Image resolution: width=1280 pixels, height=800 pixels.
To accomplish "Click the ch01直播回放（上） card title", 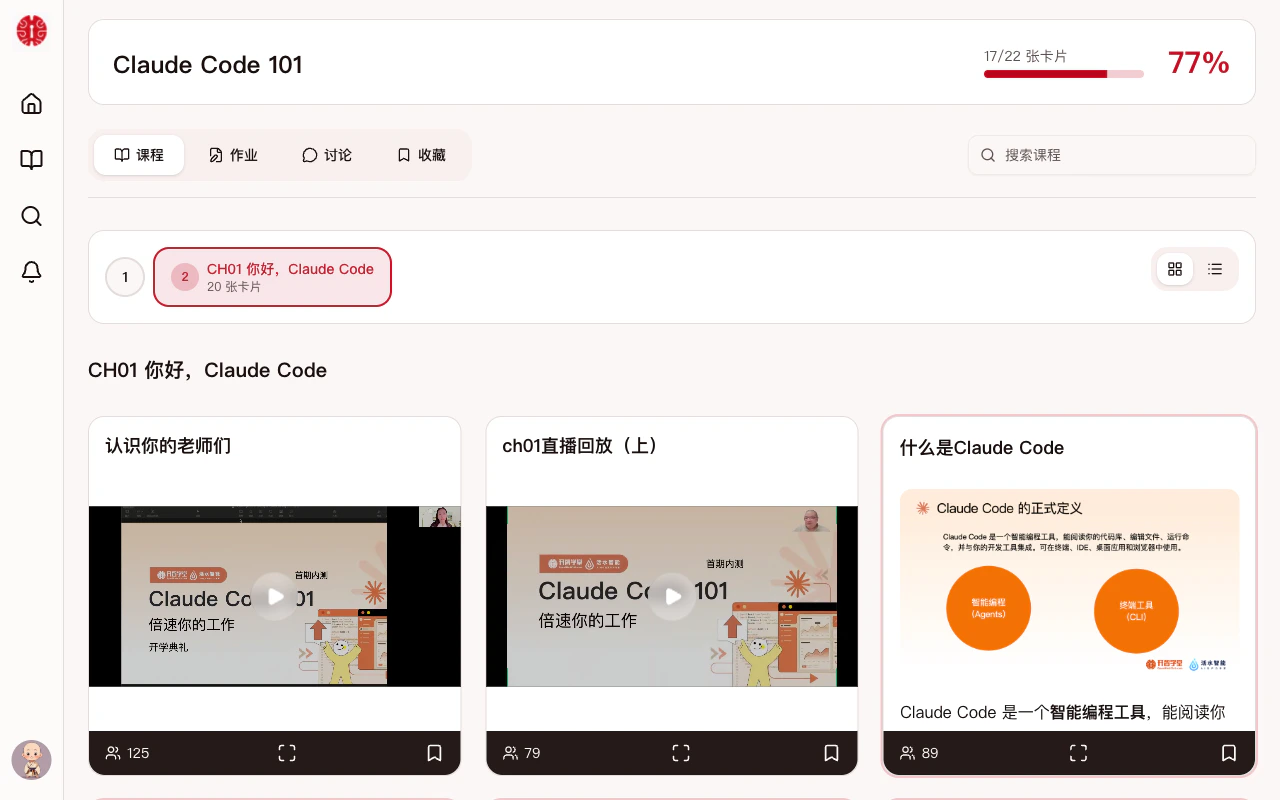I will pyautogui.click(x=581, y=446).
